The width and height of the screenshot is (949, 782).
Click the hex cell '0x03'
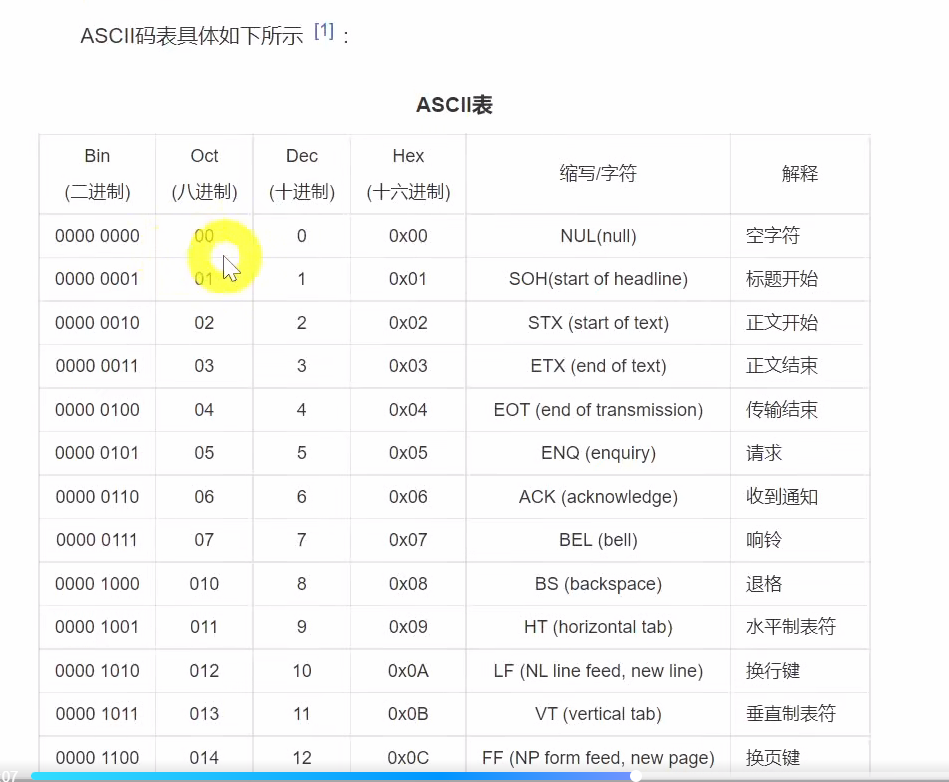pos(408,366)
